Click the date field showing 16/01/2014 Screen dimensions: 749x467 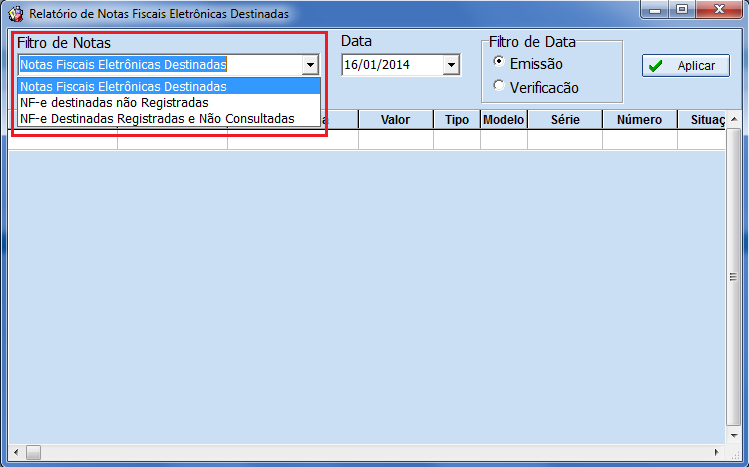(x=391, y=65)
